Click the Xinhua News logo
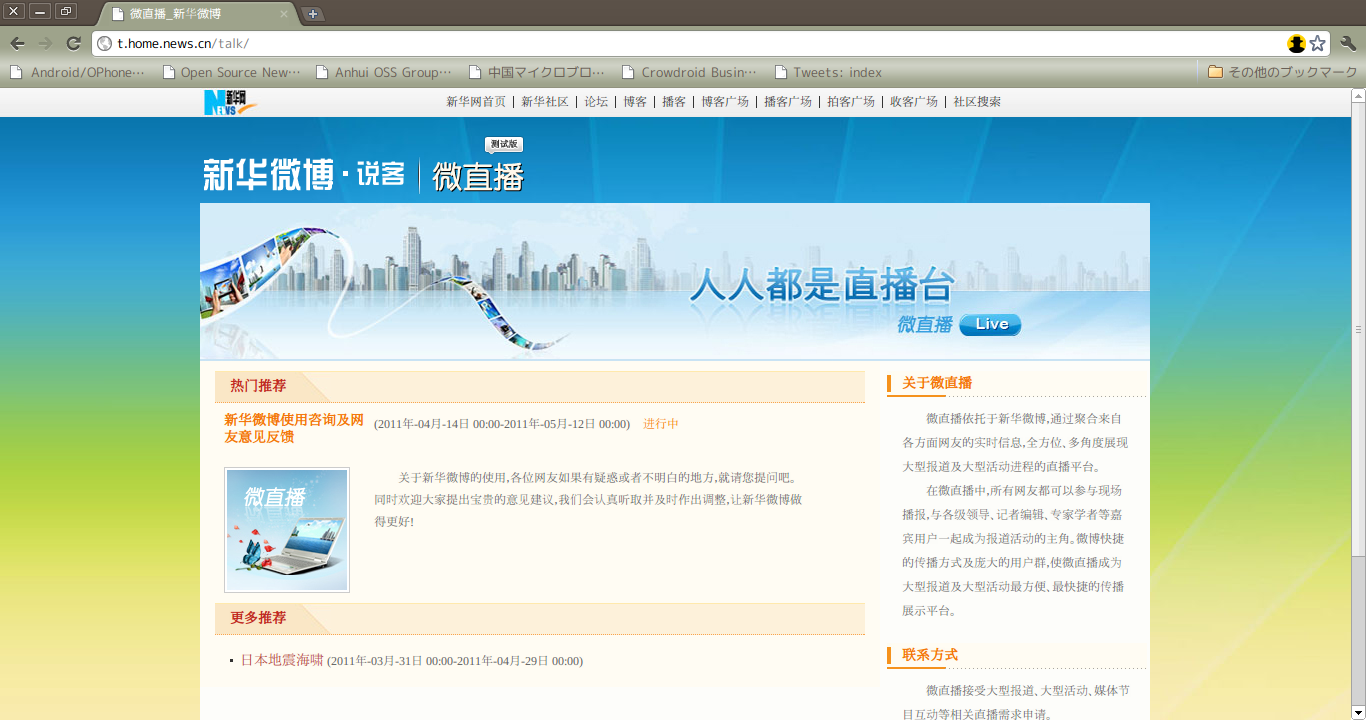This screenshot has height=720, width=1366. click(230, 102)
